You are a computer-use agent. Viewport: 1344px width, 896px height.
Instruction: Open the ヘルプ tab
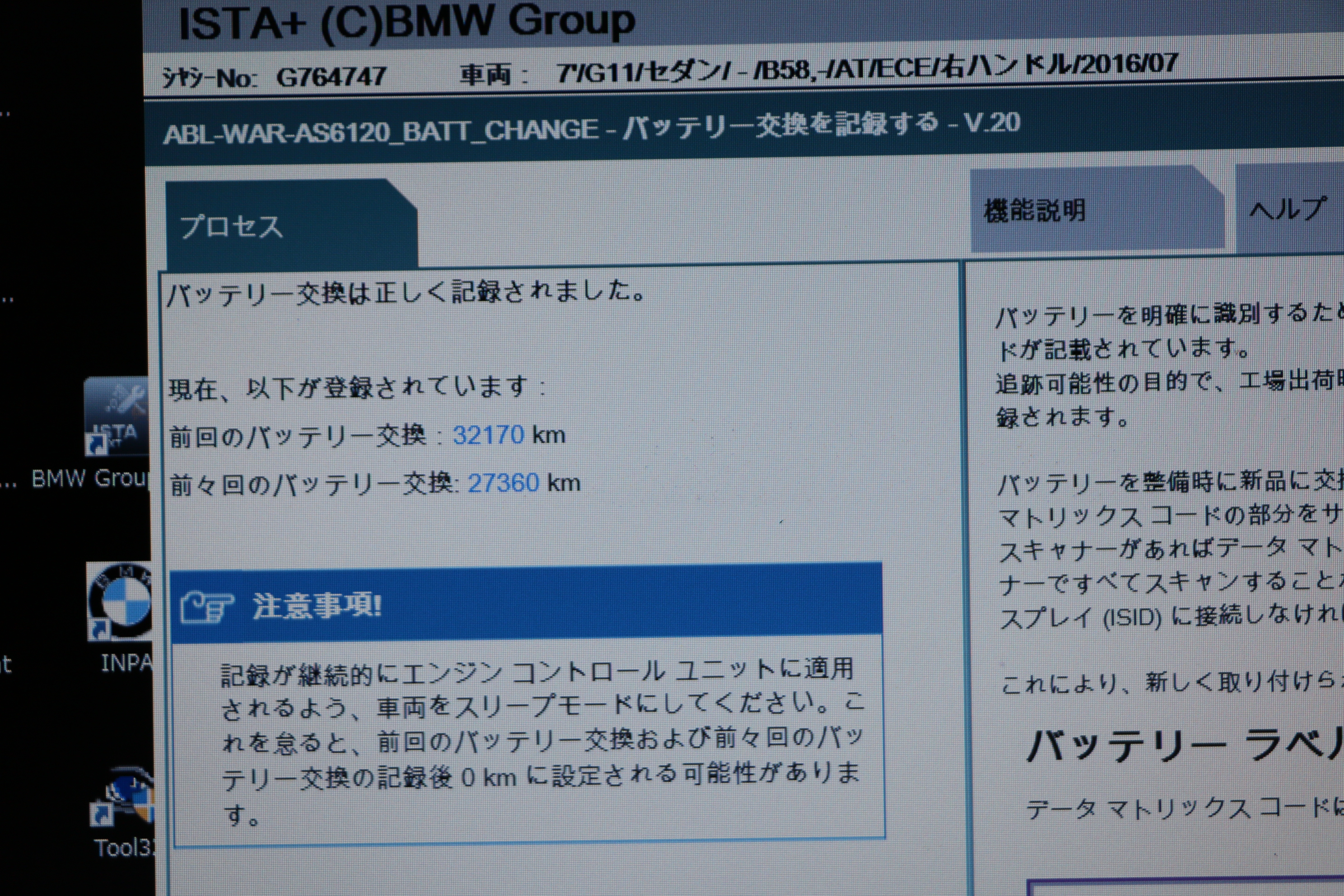pos(1290,208)
